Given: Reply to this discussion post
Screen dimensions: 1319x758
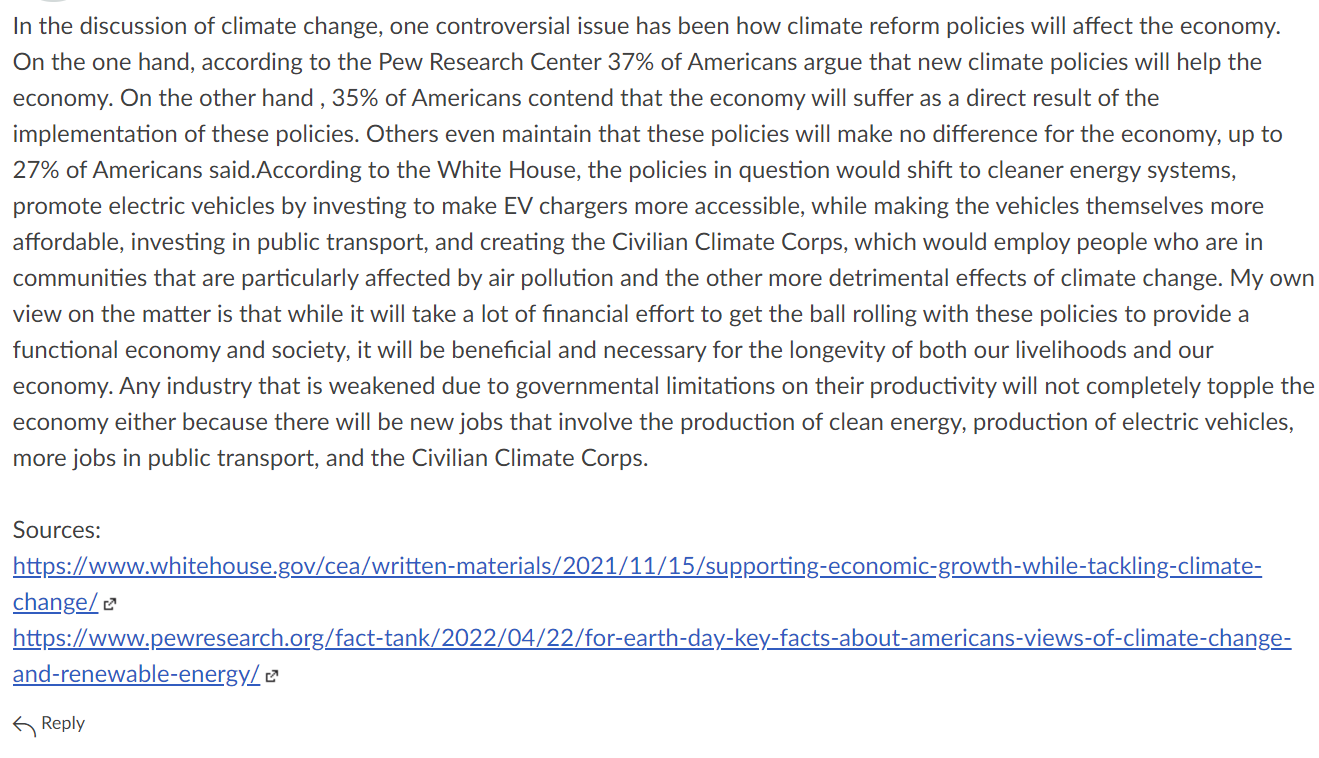Looking at the screenshot, I should pyautogui.click(x=49, y=724).
